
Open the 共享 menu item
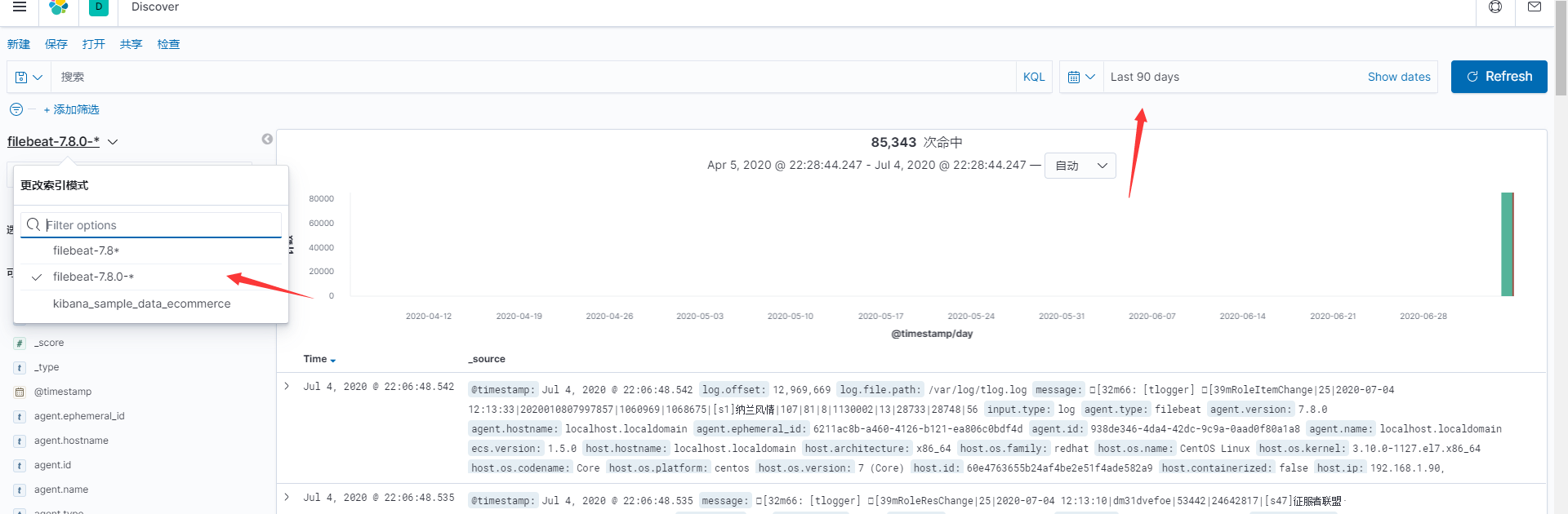pyautogui.click(x=131, y=44)
